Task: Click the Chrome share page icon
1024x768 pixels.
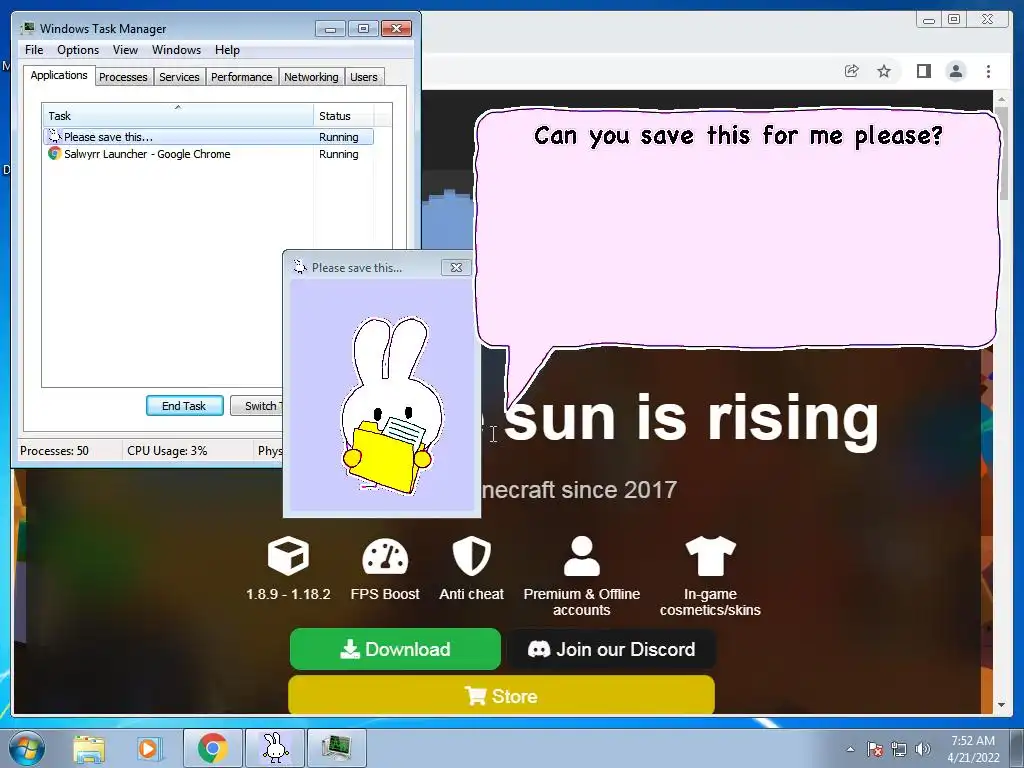Action: coord(851,71)
